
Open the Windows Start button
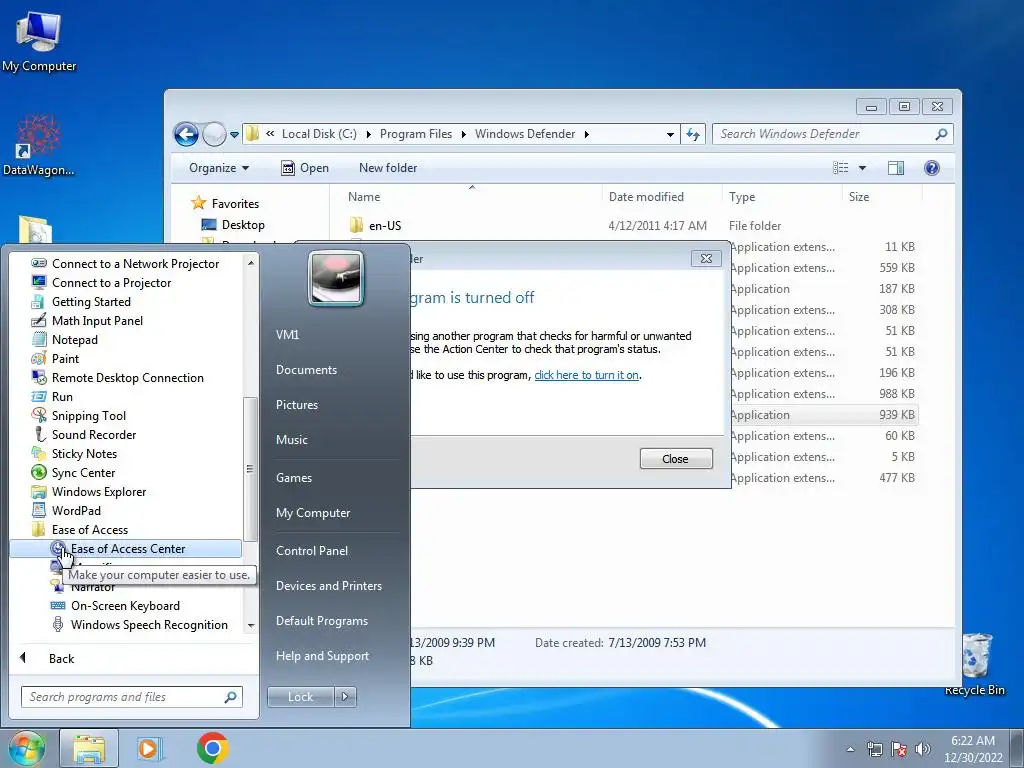(x=27, y=748)
